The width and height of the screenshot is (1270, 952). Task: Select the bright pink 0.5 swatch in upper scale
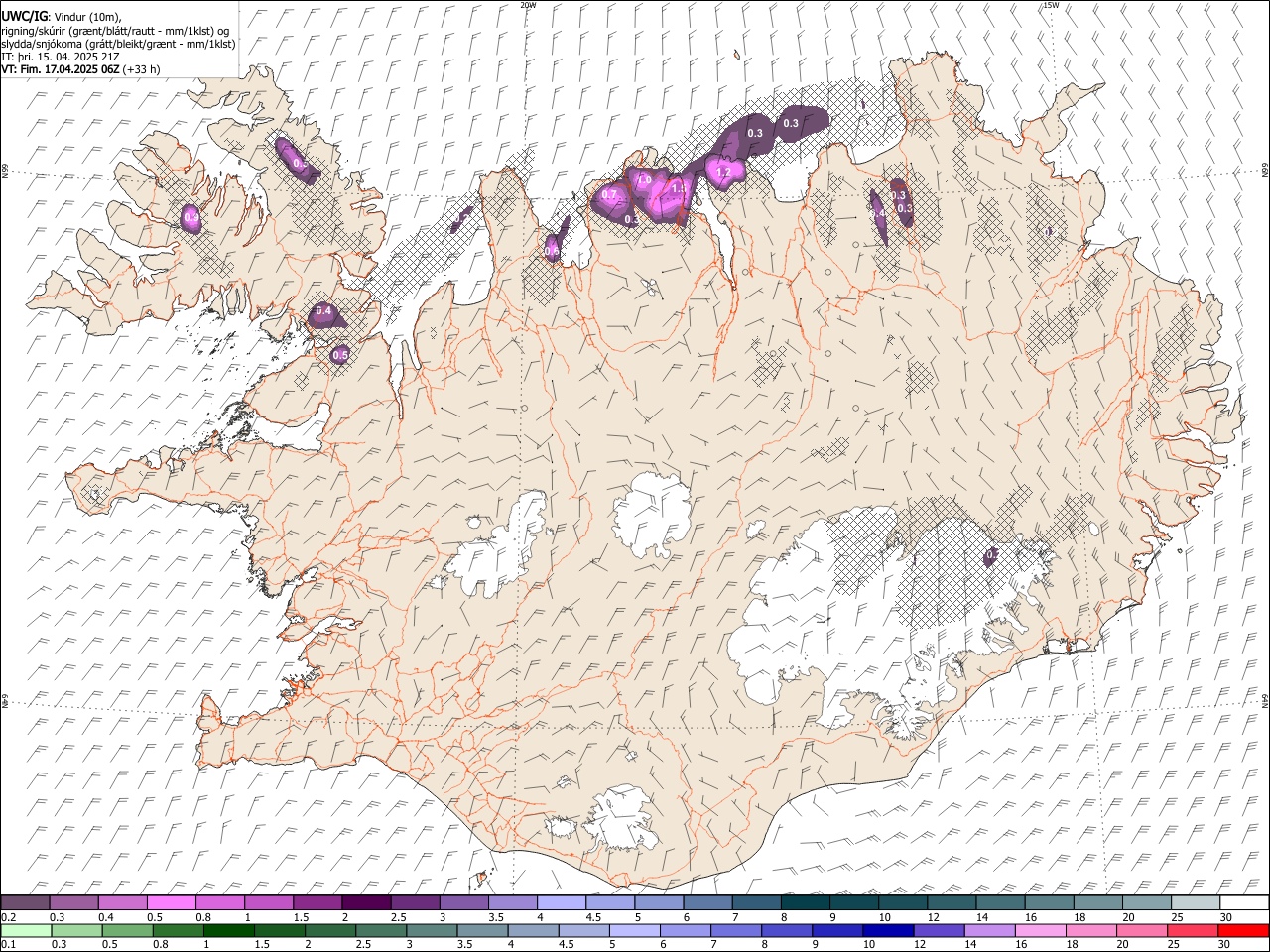pyautogui.click(x=171, y=902)
